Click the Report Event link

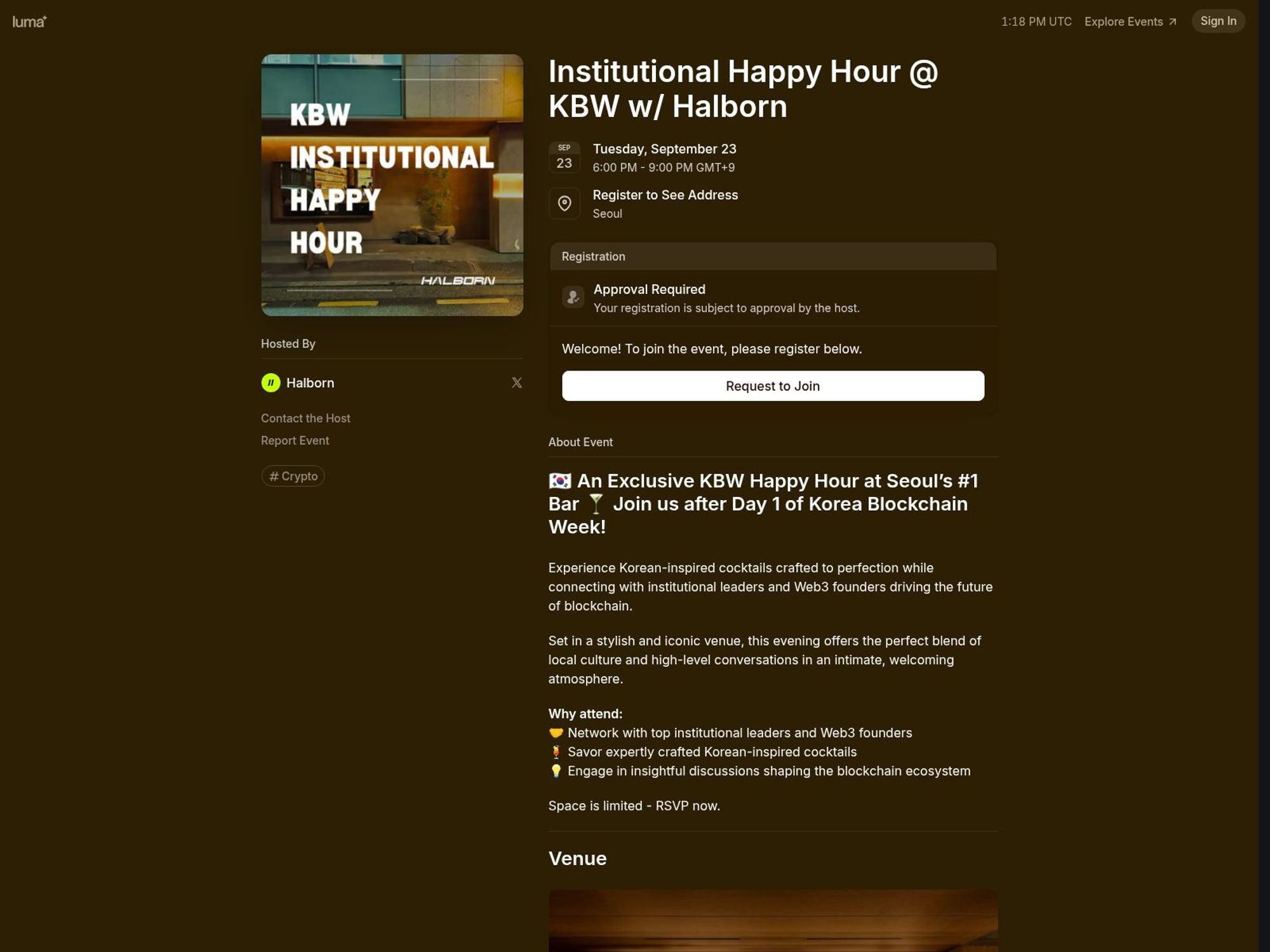point(295,440)
